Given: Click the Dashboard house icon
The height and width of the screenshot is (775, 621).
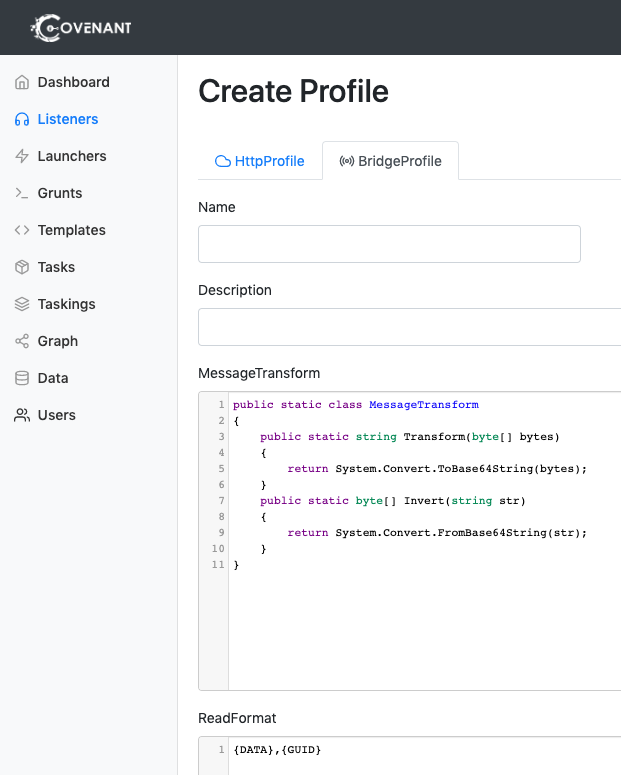Looking at the screenshot, I should click(x=22, y=82).
